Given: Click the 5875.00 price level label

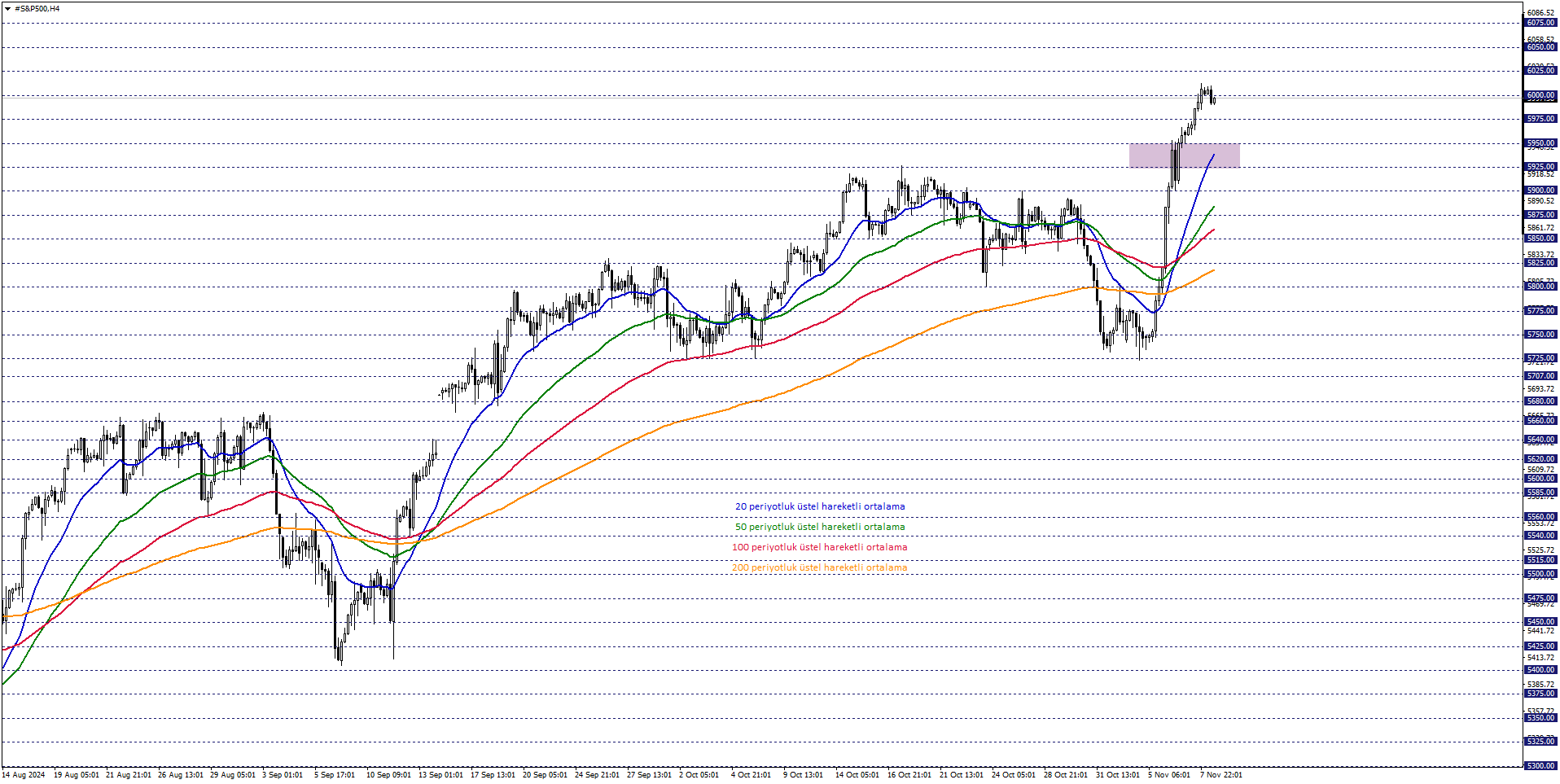Looking at the screenshot, I should [1540, 215].
